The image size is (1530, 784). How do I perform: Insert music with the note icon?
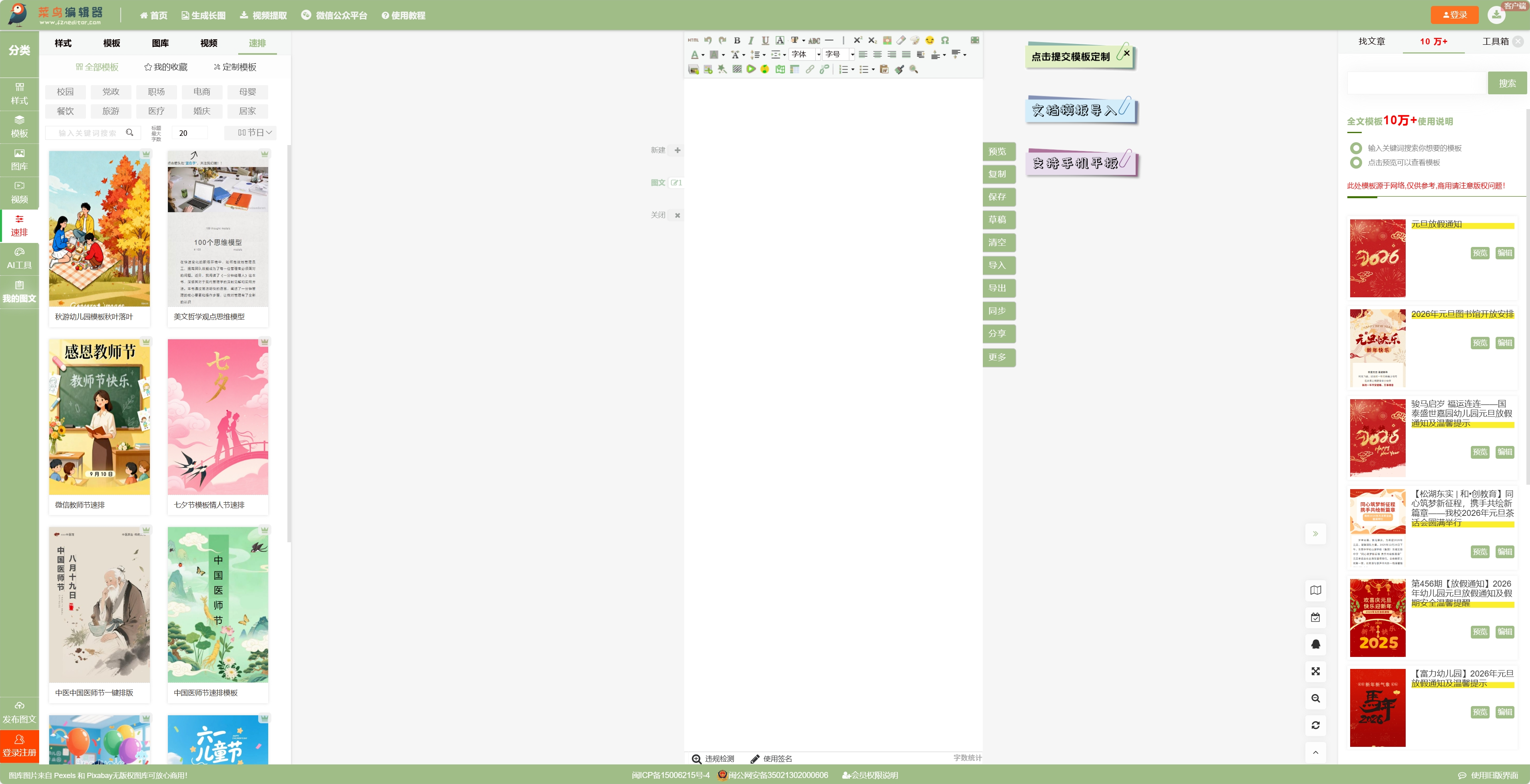coord(765,70)
